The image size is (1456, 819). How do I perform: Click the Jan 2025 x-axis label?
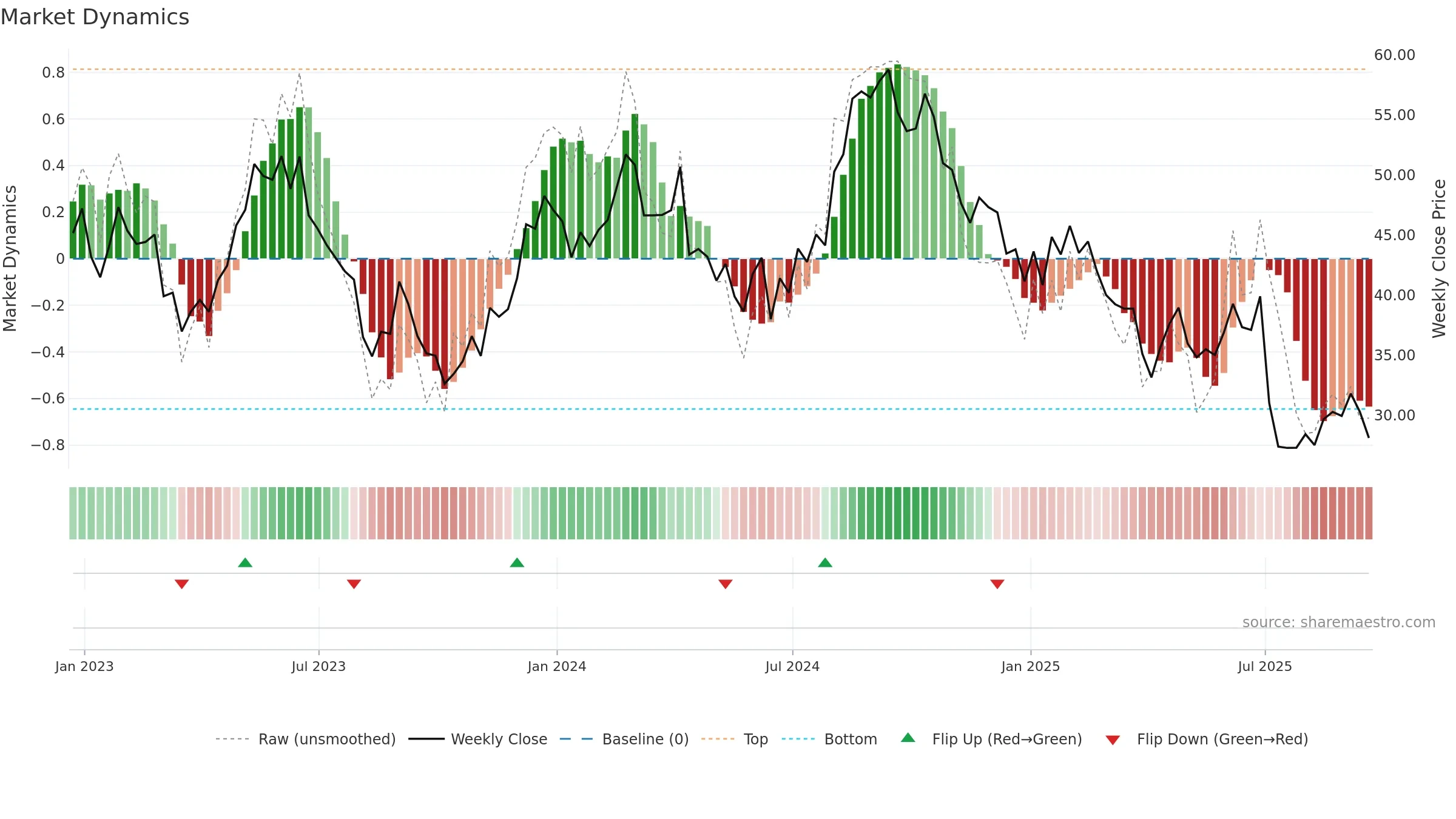coord(1031,666)
